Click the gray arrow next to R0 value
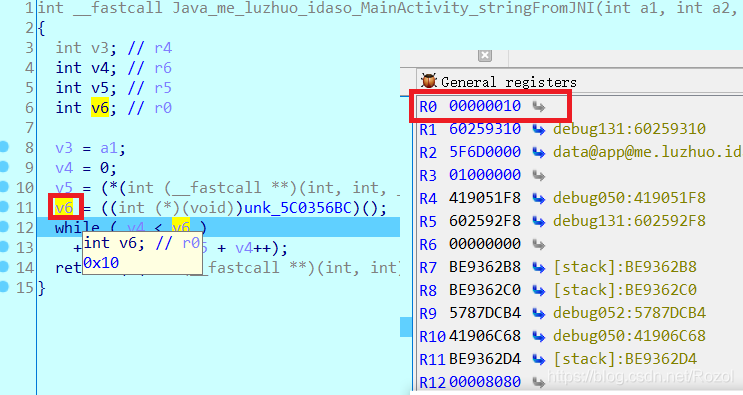This screenshot has width=743, height=395. pos(538,107)
